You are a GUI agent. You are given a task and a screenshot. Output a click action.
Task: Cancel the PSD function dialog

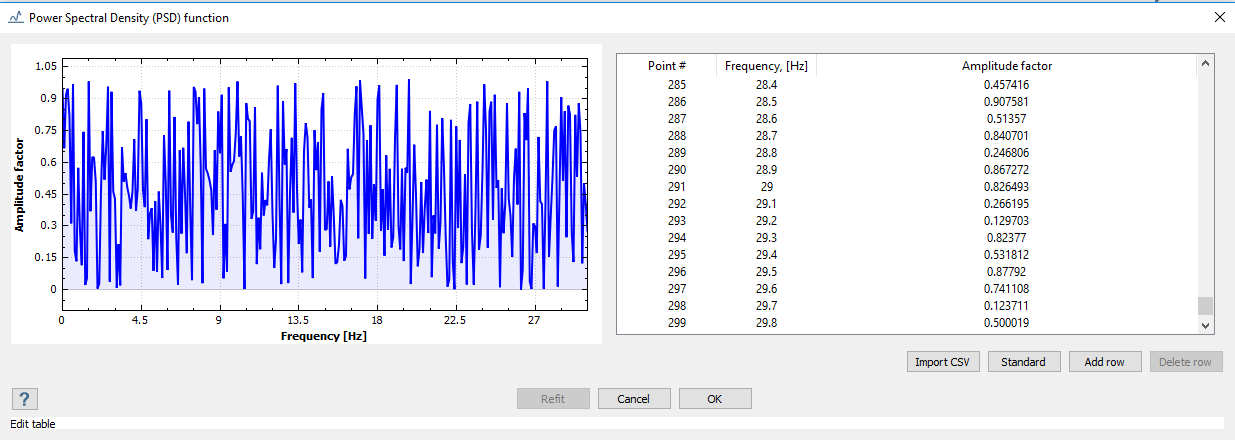(634, 399)
